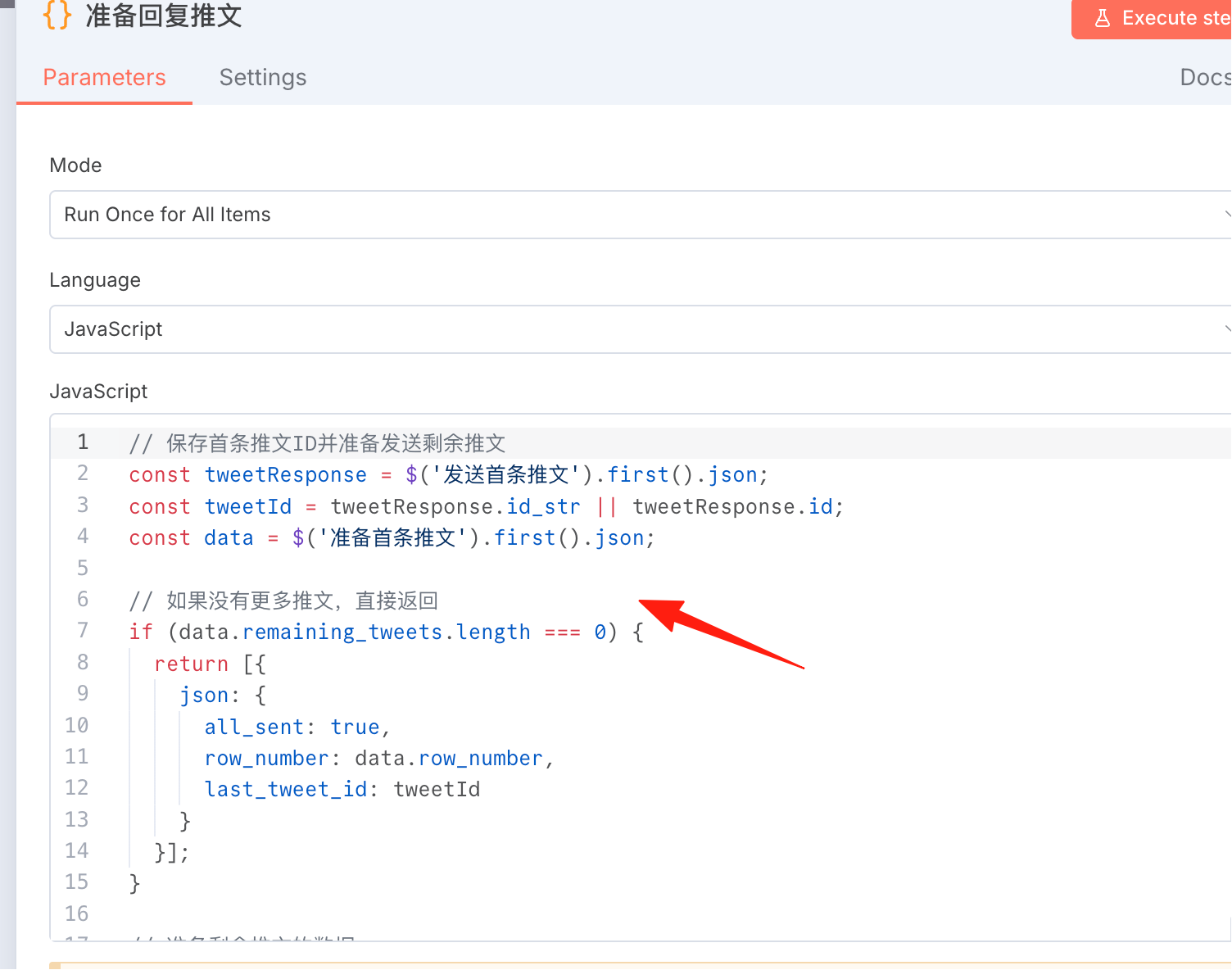This screenshot has height=970, width=1232.
Task: Click the last_tweet_id: tweetId line
Action: [342, 789]
